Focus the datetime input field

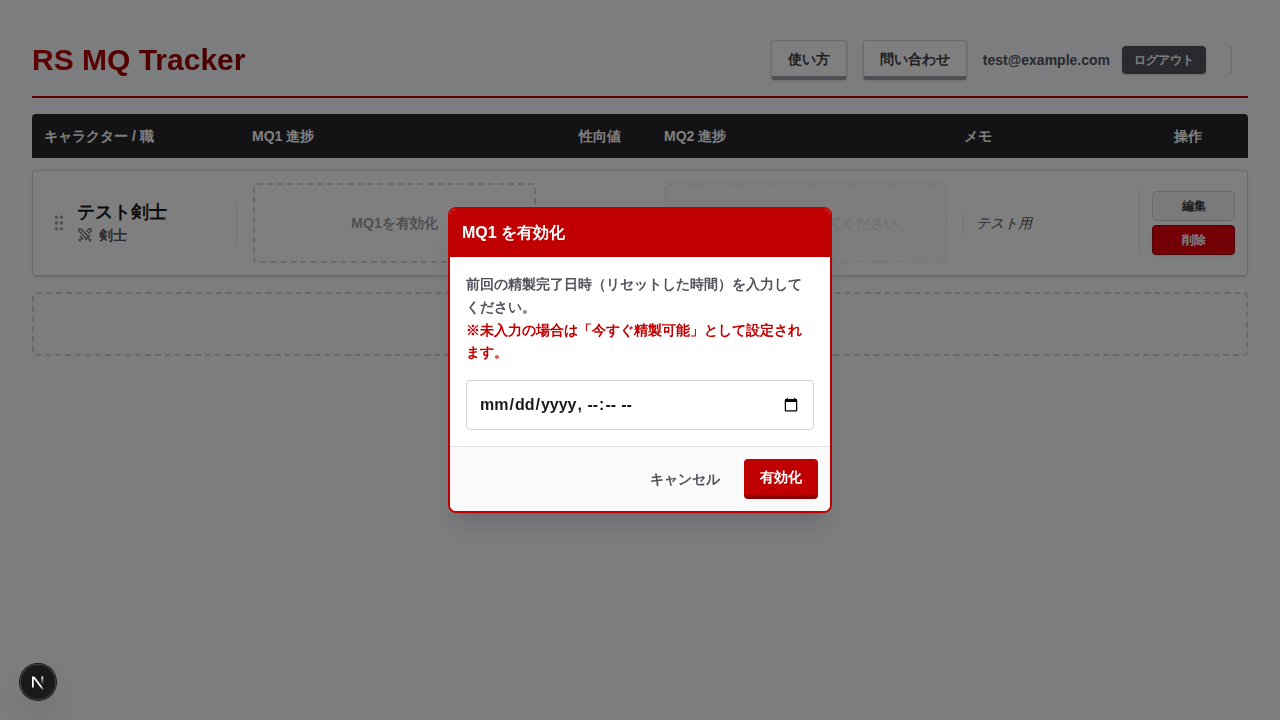pyautogui.click(x=640, y=405)
